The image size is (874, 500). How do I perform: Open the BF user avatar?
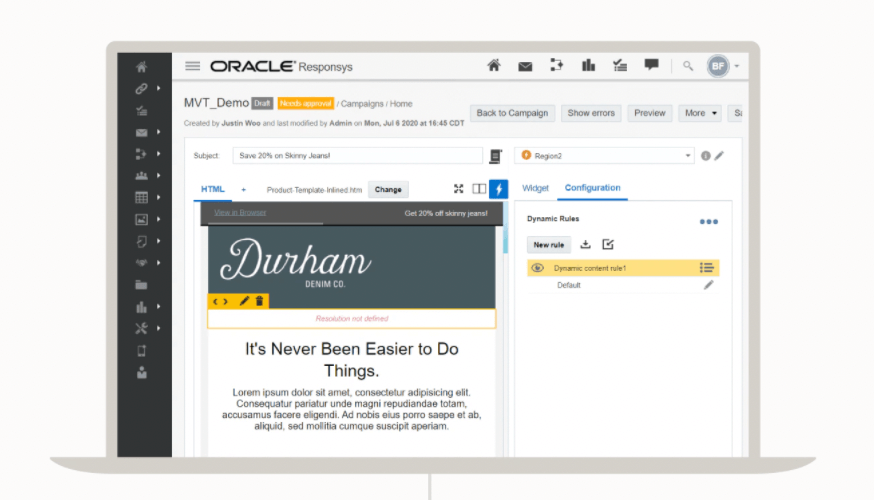pos(718,66)
